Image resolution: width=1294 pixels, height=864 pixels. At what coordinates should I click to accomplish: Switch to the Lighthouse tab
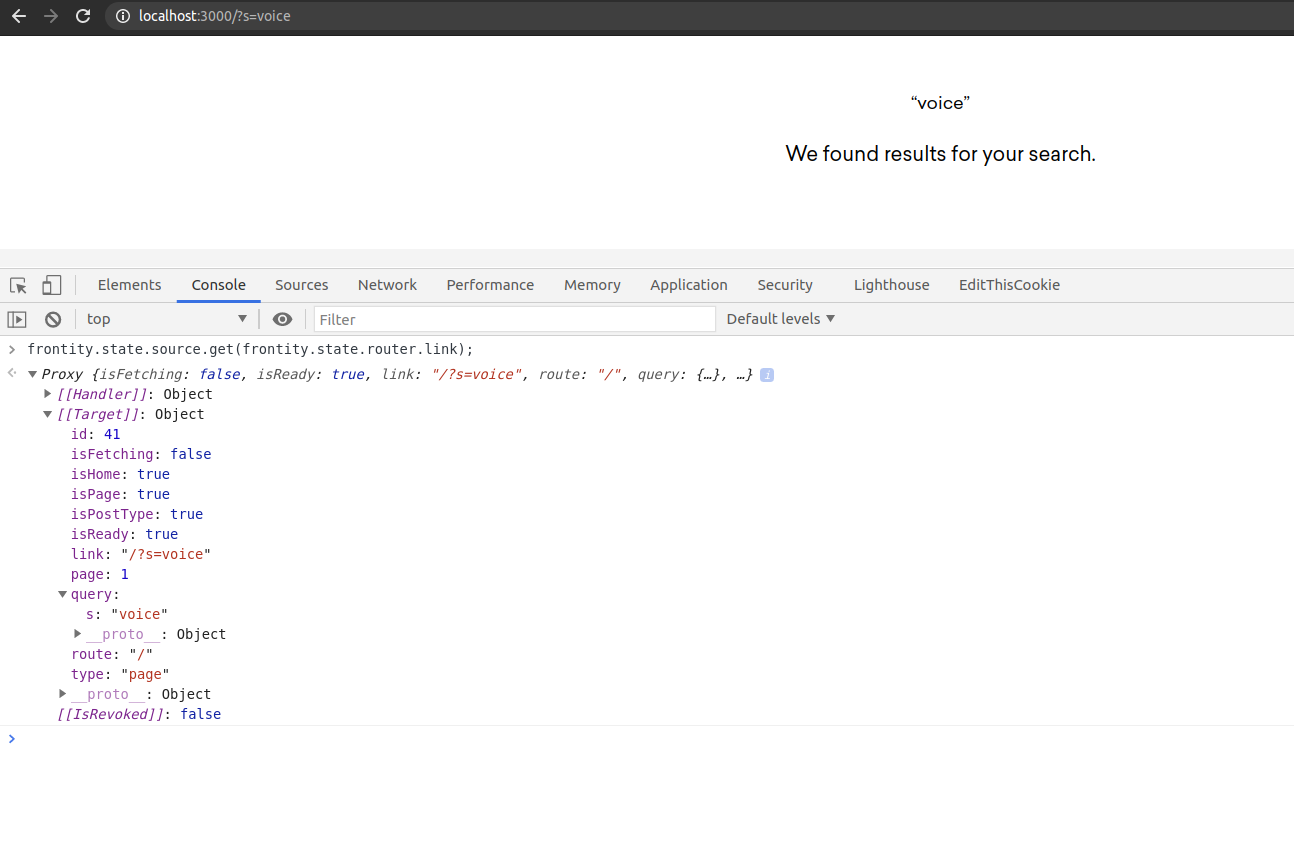(891, 285)
